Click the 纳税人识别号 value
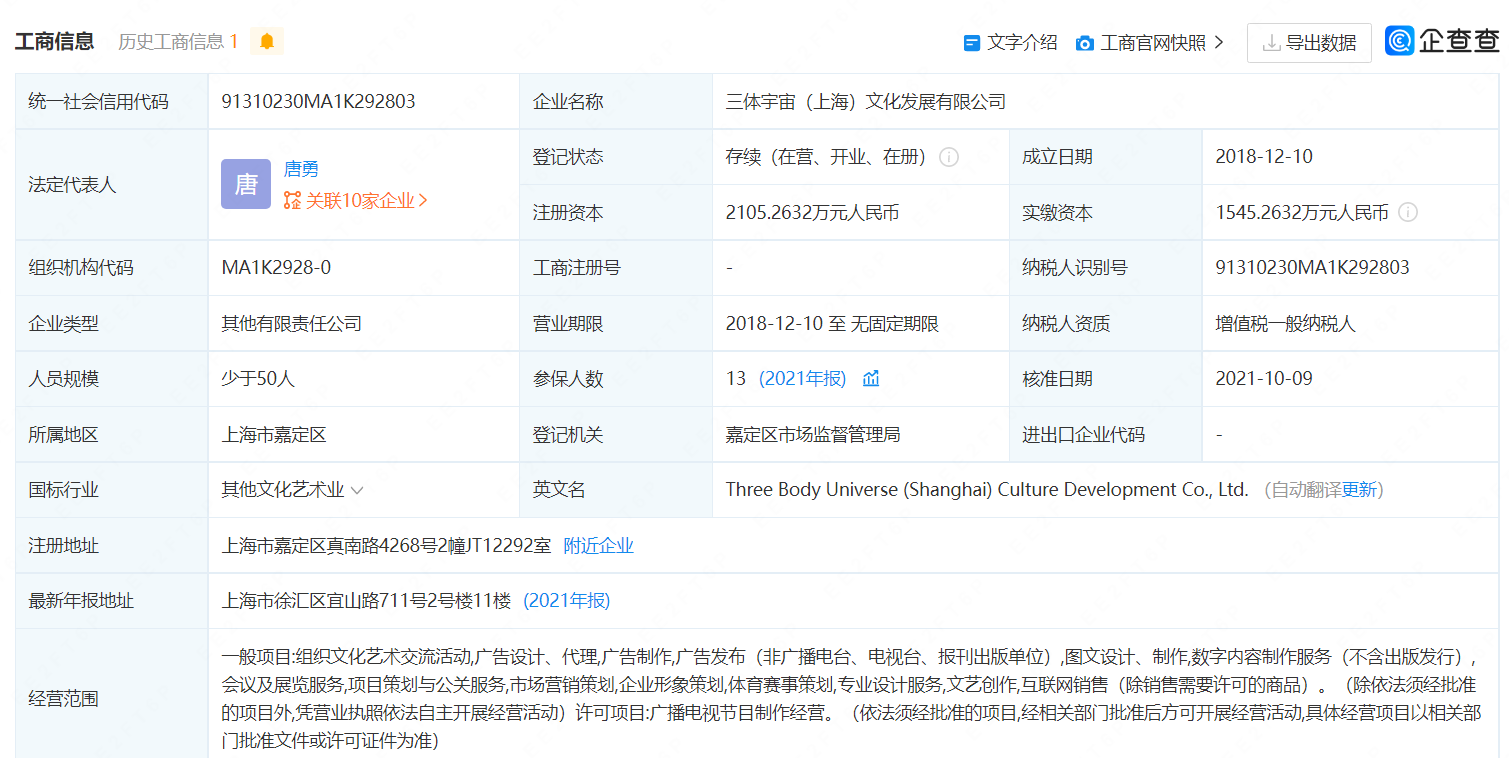Screen dimensions: 1509x758 point(1312,267)
